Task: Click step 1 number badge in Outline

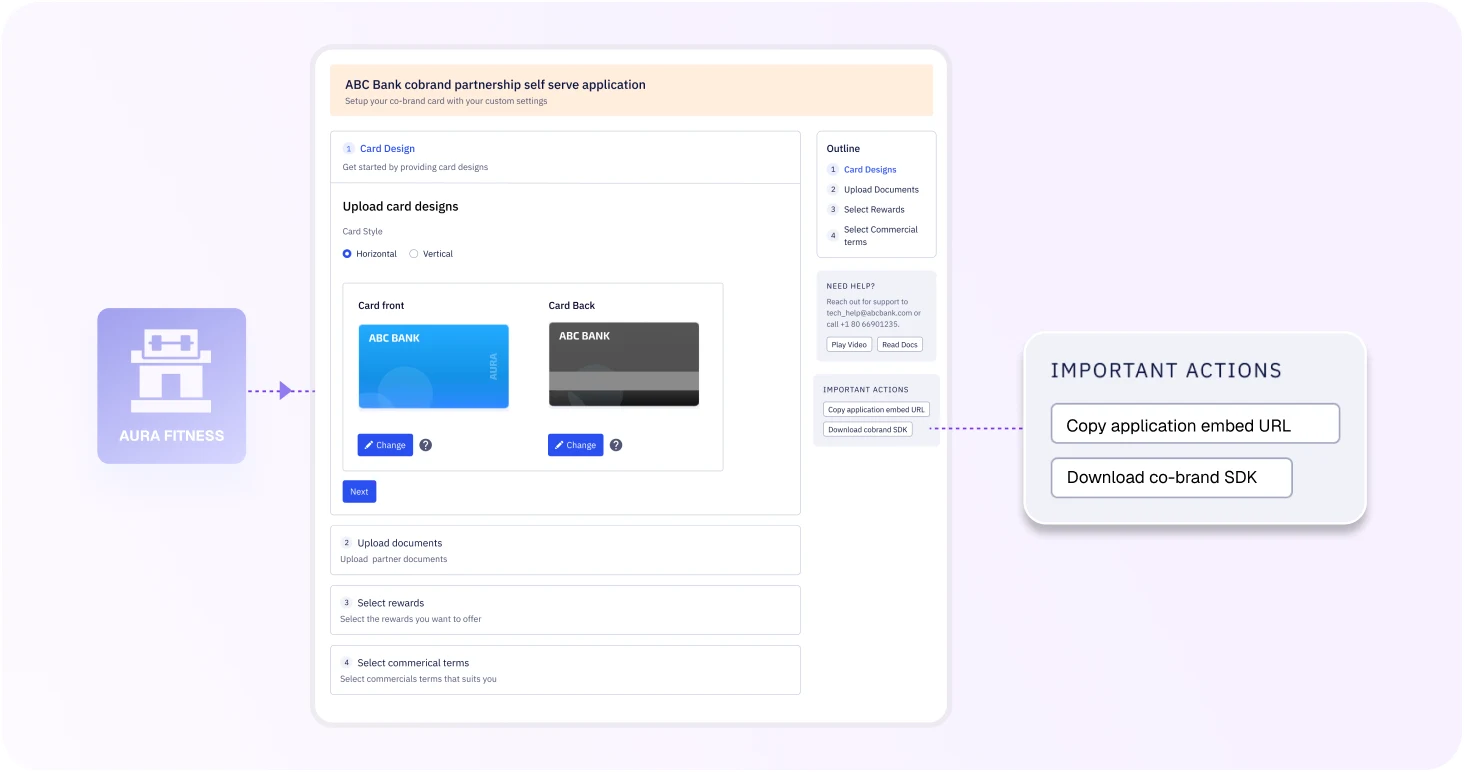Action: [x=833, y=170]
